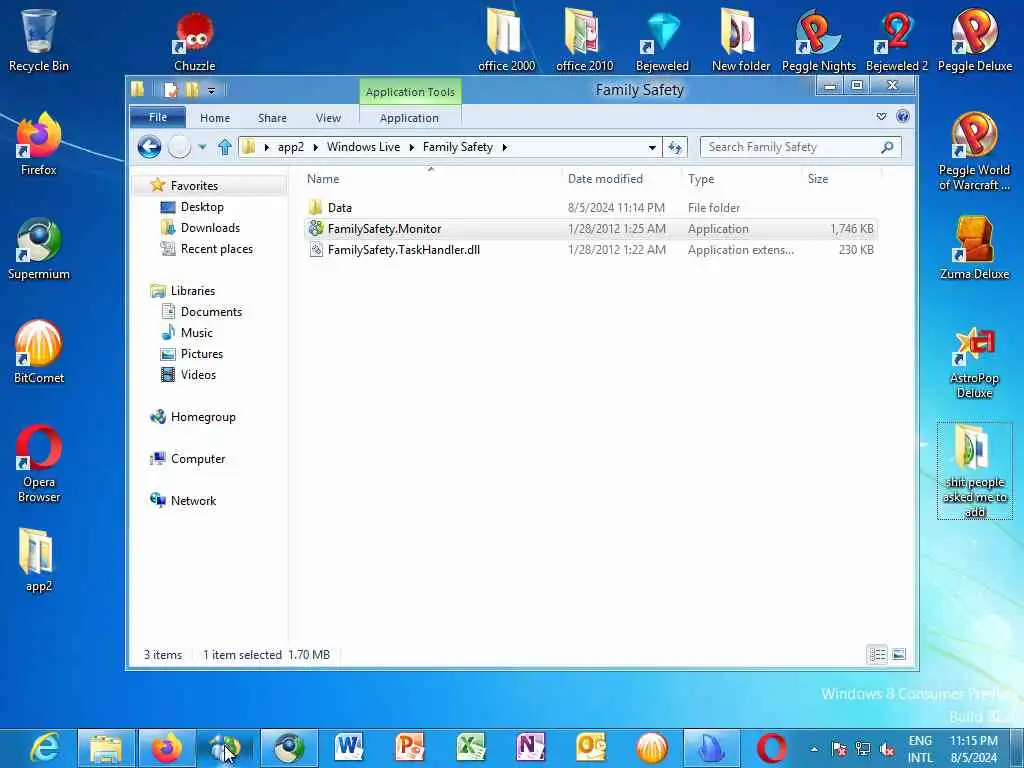The height and width of the screenshot is (768, 1024).
Task: Expand arrow after app2 in breadcrumb
Action: pos(315,148)
